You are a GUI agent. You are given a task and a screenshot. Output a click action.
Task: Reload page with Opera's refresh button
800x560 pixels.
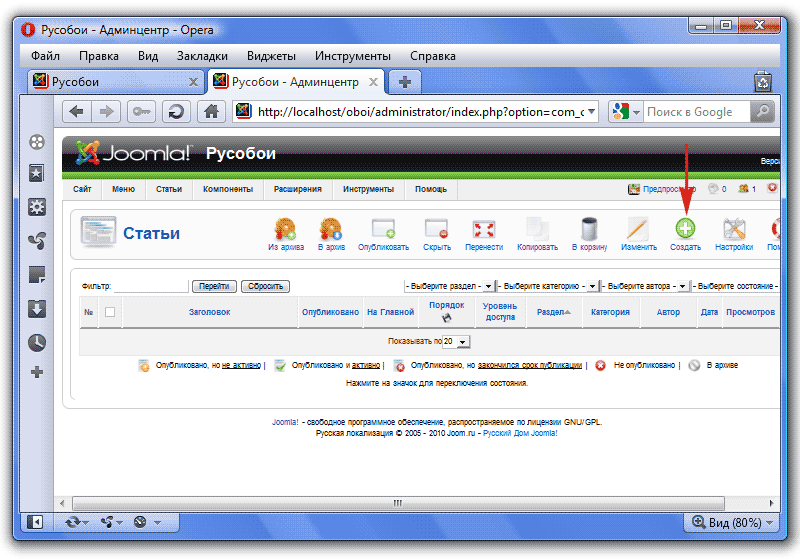coord(177,112)
